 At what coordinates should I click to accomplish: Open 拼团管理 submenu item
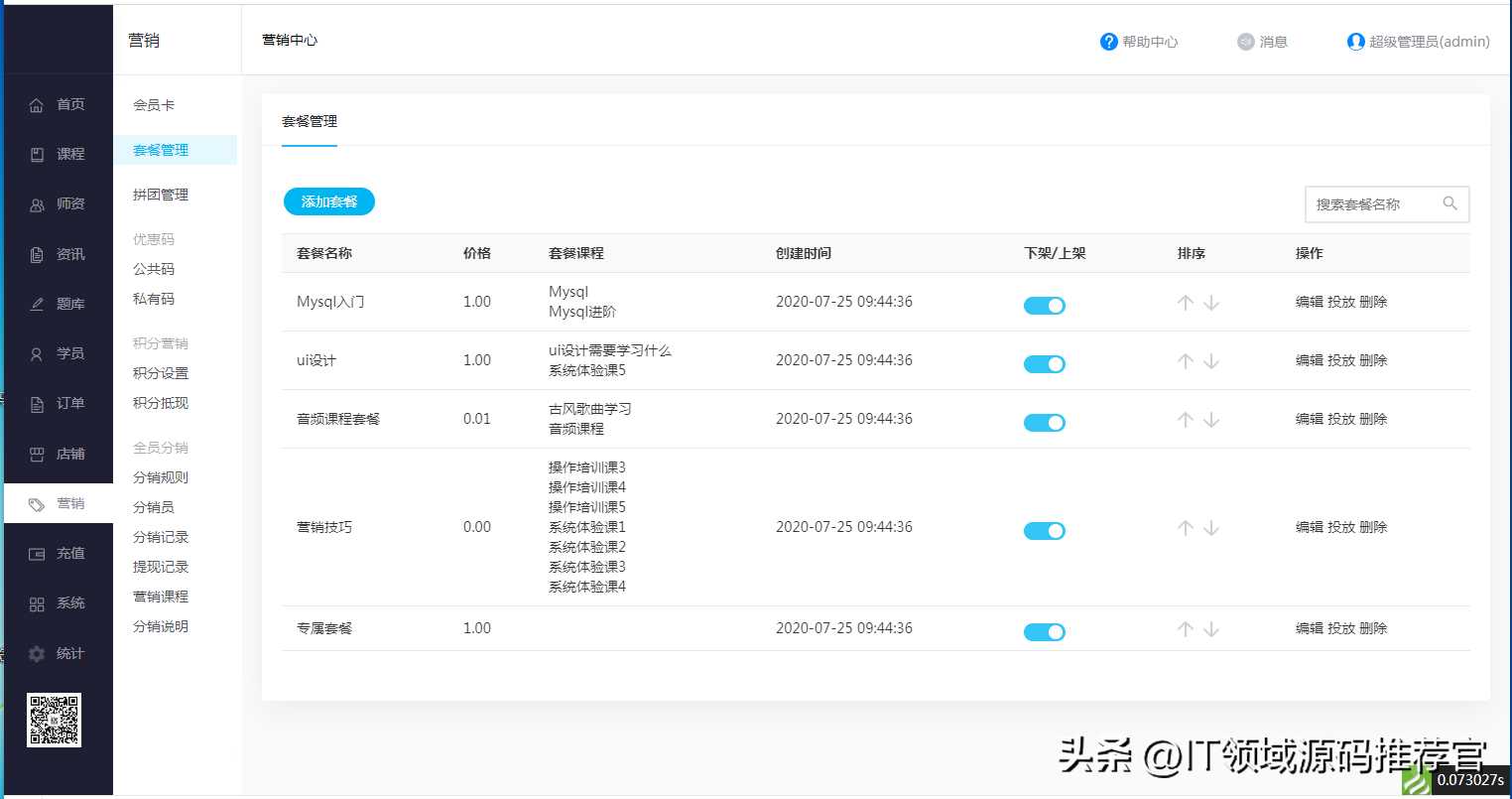pyautogui.click(x=161, y=195)
